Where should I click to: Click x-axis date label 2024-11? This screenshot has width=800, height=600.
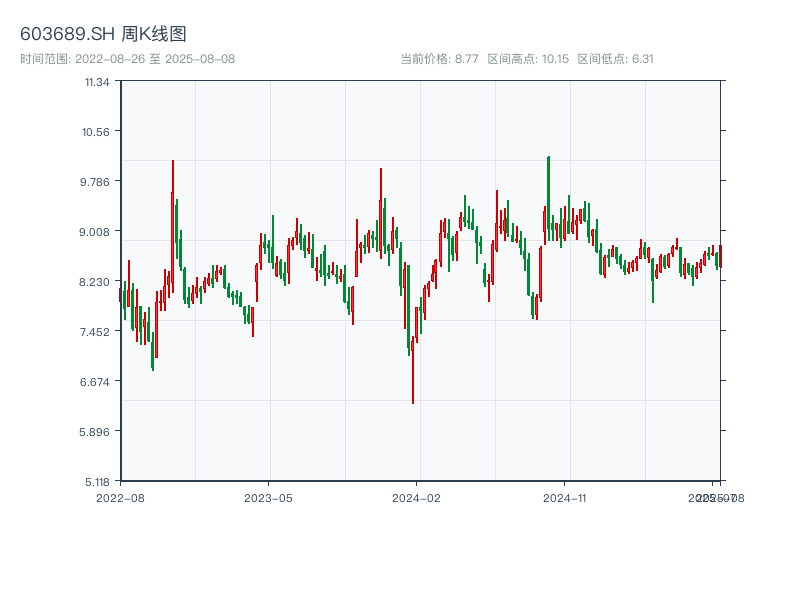point(564,498)
